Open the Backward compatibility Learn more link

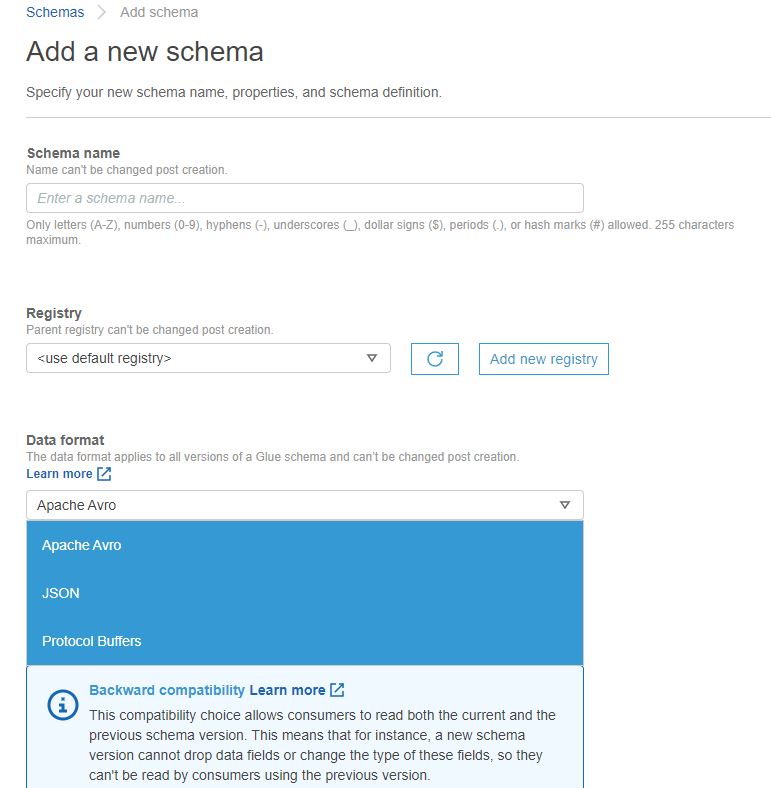(287, 690)
